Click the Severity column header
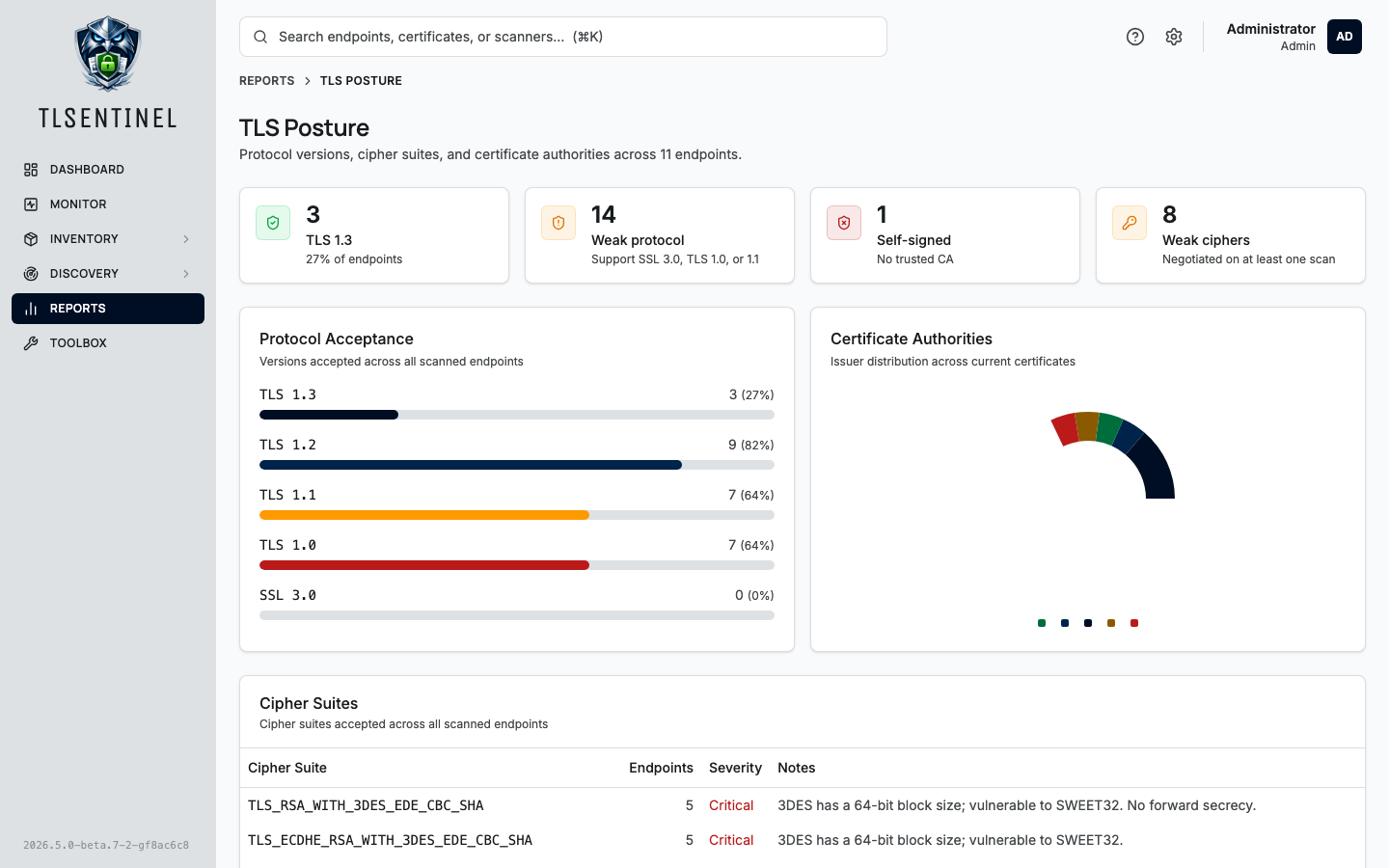 (x=735, y=768)
